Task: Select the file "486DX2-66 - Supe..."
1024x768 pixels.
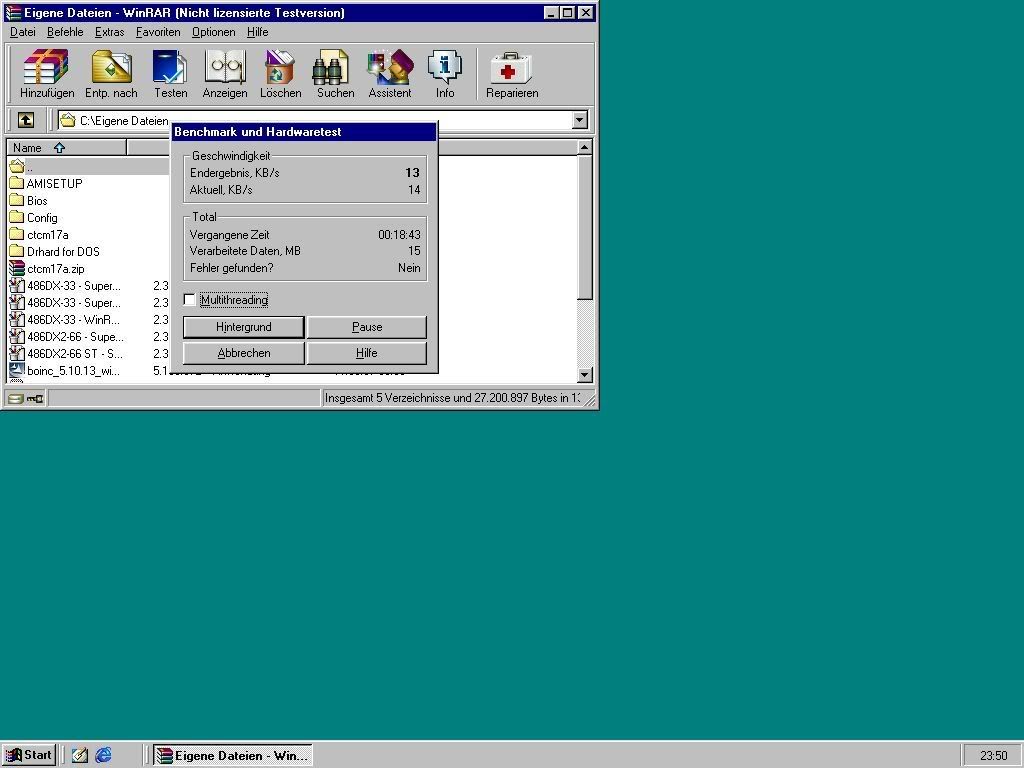Action: click(x=67, y=336)
